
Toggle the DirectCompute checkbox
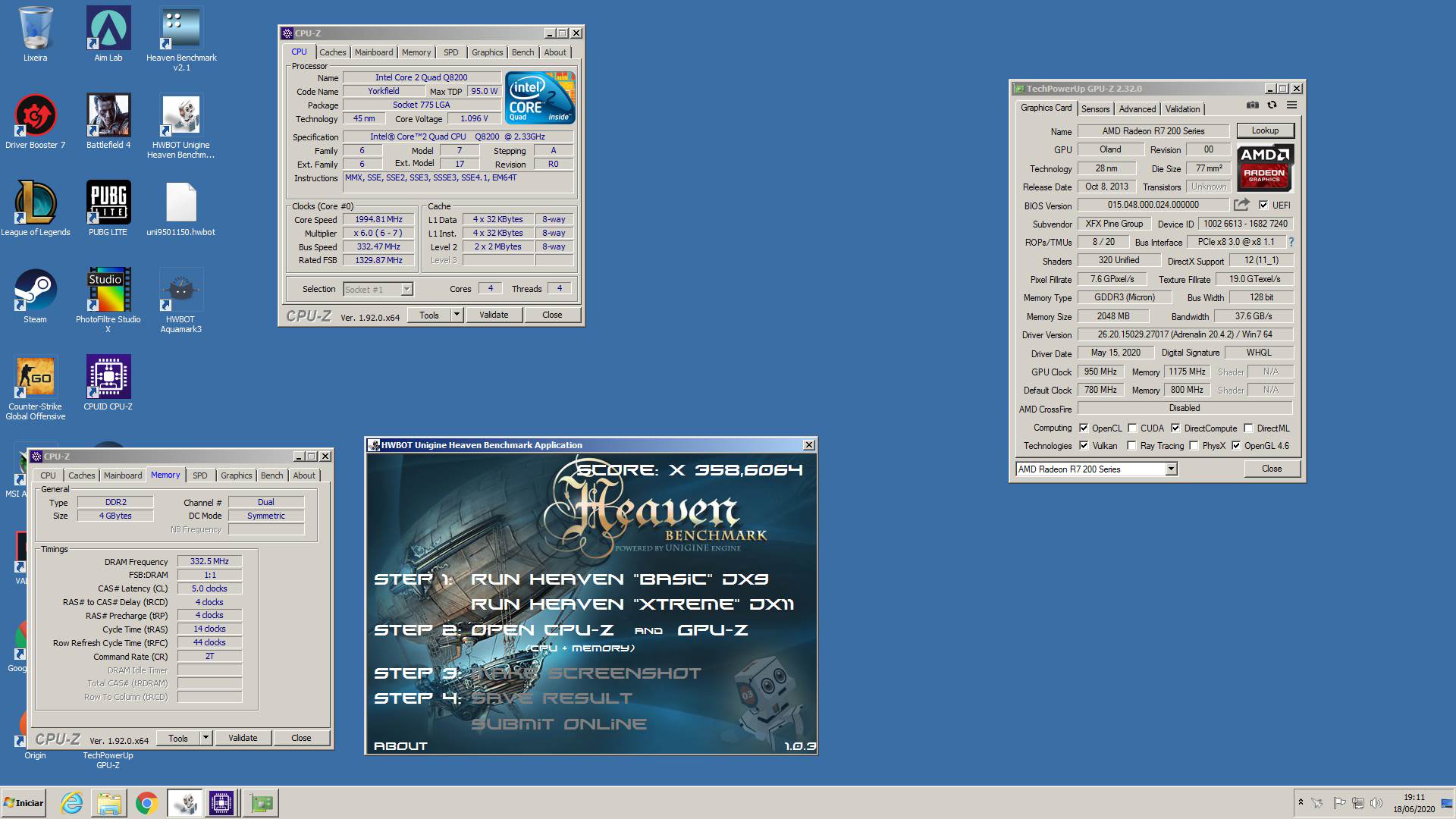point(1175,428)
